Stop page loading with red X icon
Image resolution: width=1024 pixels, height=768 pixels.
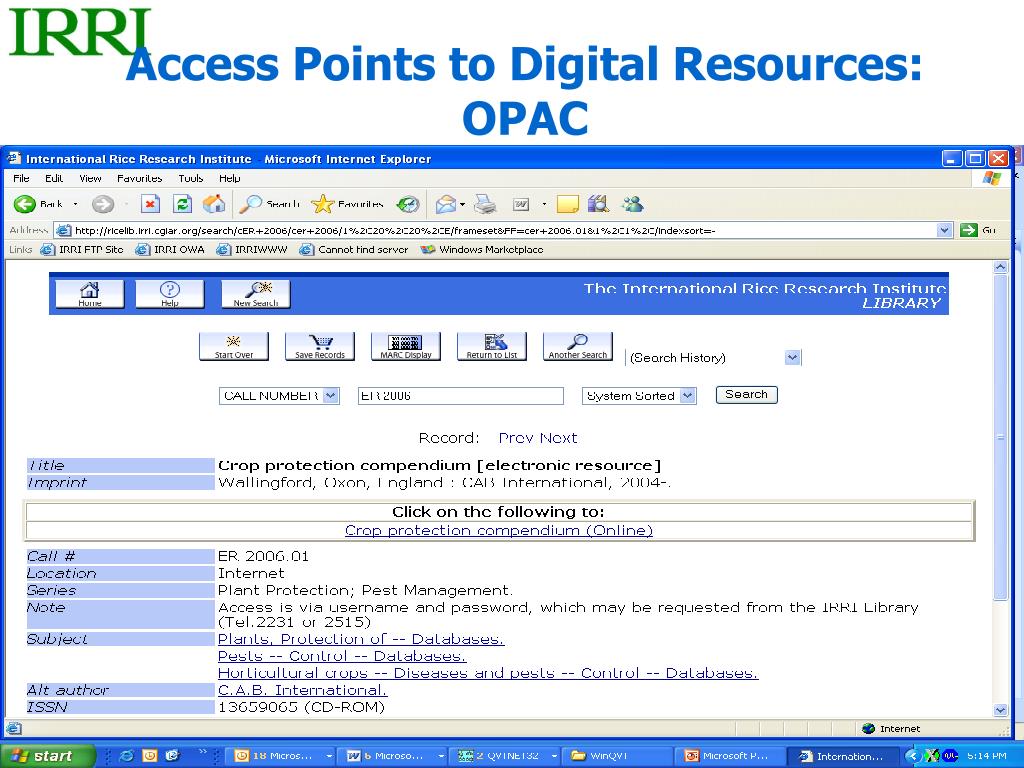pyautogui.click(x=150, y=204)
